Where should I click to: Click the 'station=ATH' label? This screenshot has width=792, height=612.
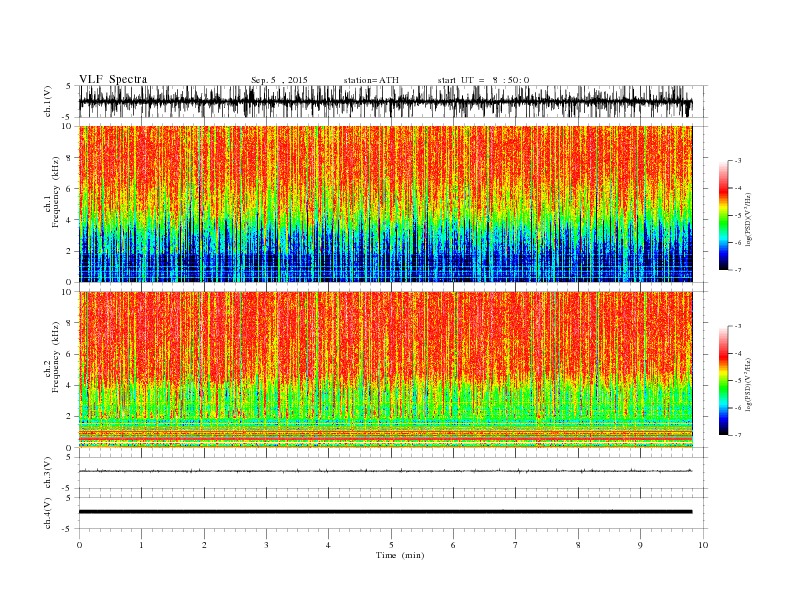[371, 80]
